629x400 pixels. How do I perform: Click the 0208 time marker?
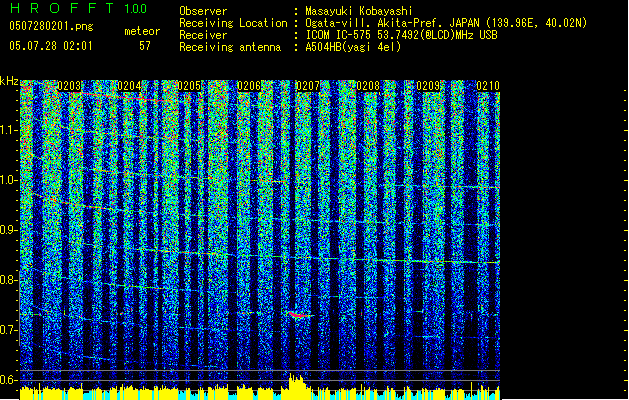pyautogui.click(x=368, y=86)
